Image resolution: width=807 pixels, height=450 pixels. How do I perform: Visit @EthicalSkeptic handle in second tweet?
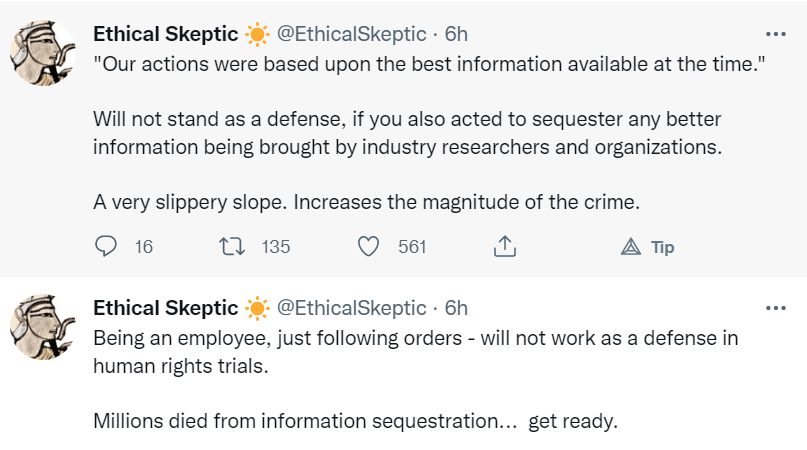point(351,308)
